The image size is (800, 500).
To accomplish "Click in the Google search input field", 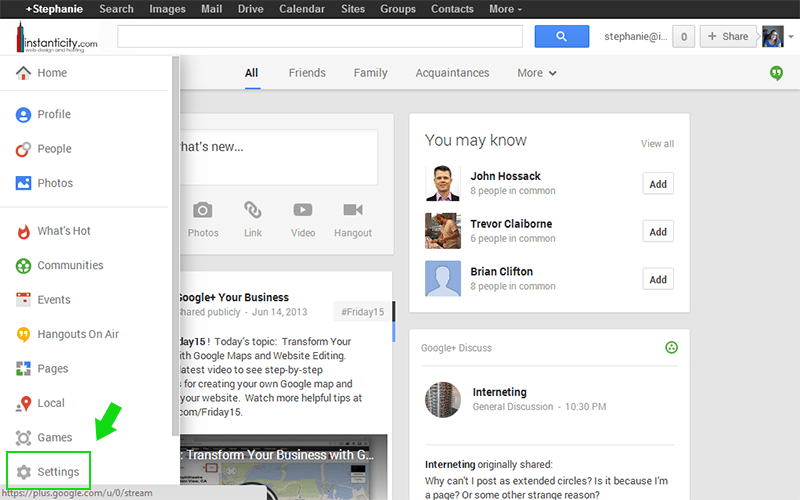I will (320, 36).
